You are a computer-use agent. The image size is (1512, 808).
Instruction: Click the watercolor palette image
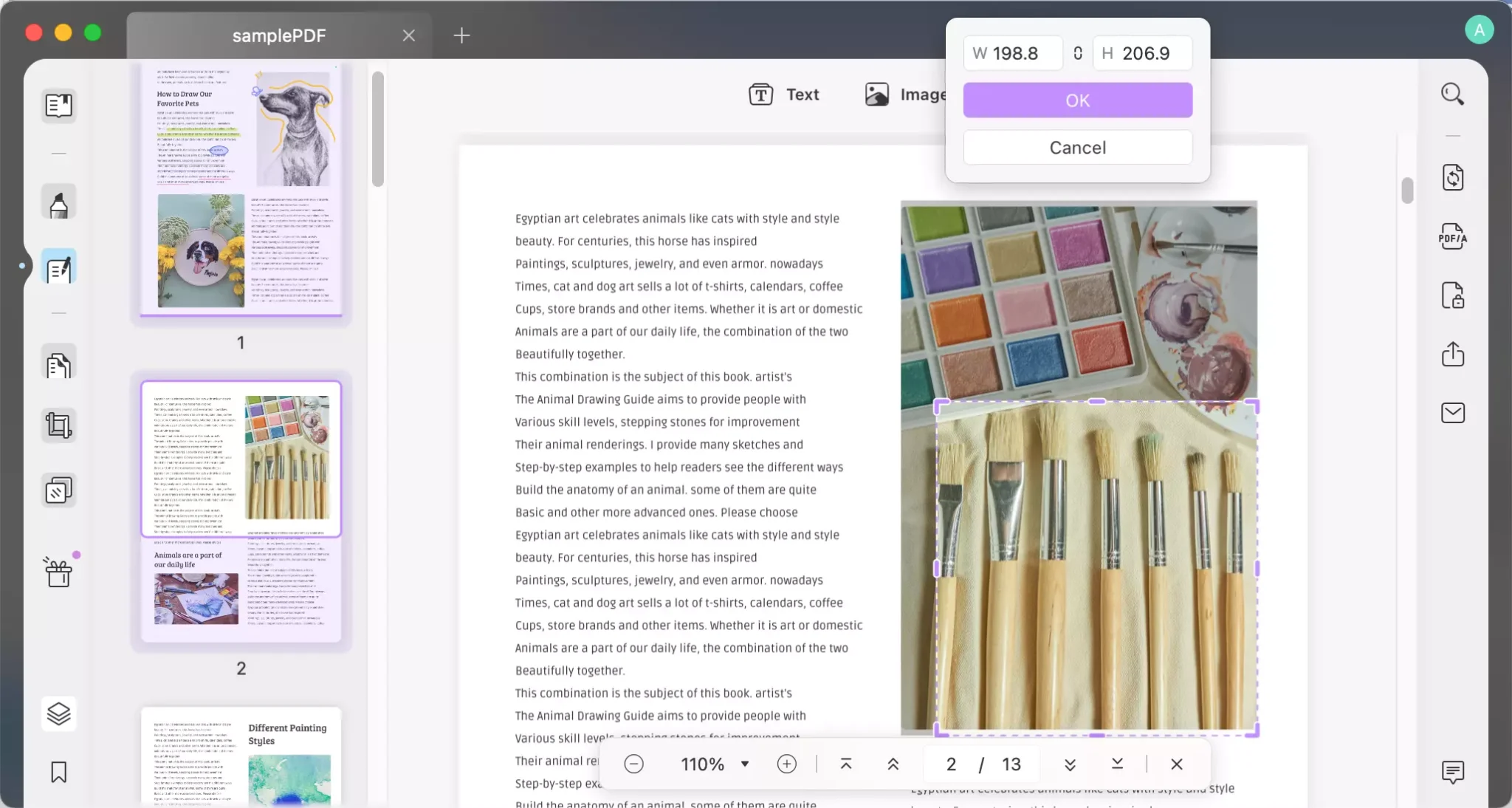tap(1079, 301)
